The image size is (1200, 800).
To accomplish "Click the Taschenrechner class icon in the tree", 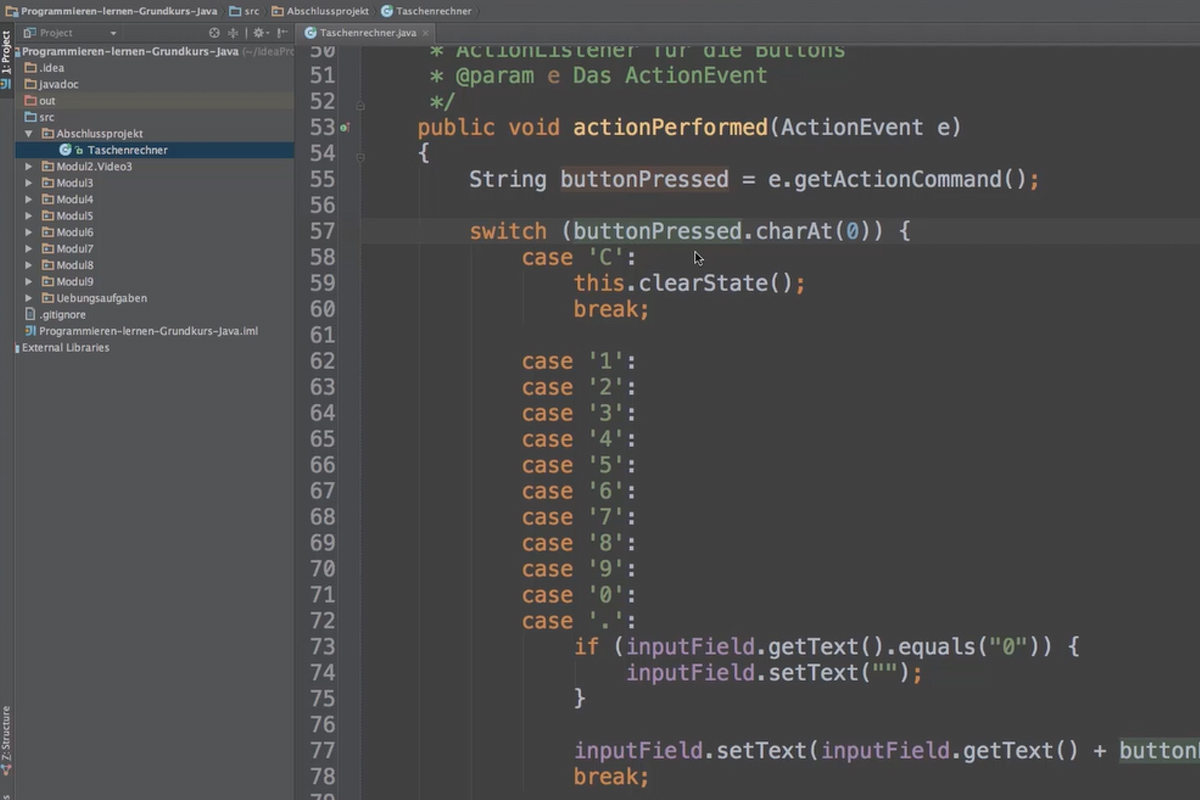I will click(65, 150).
